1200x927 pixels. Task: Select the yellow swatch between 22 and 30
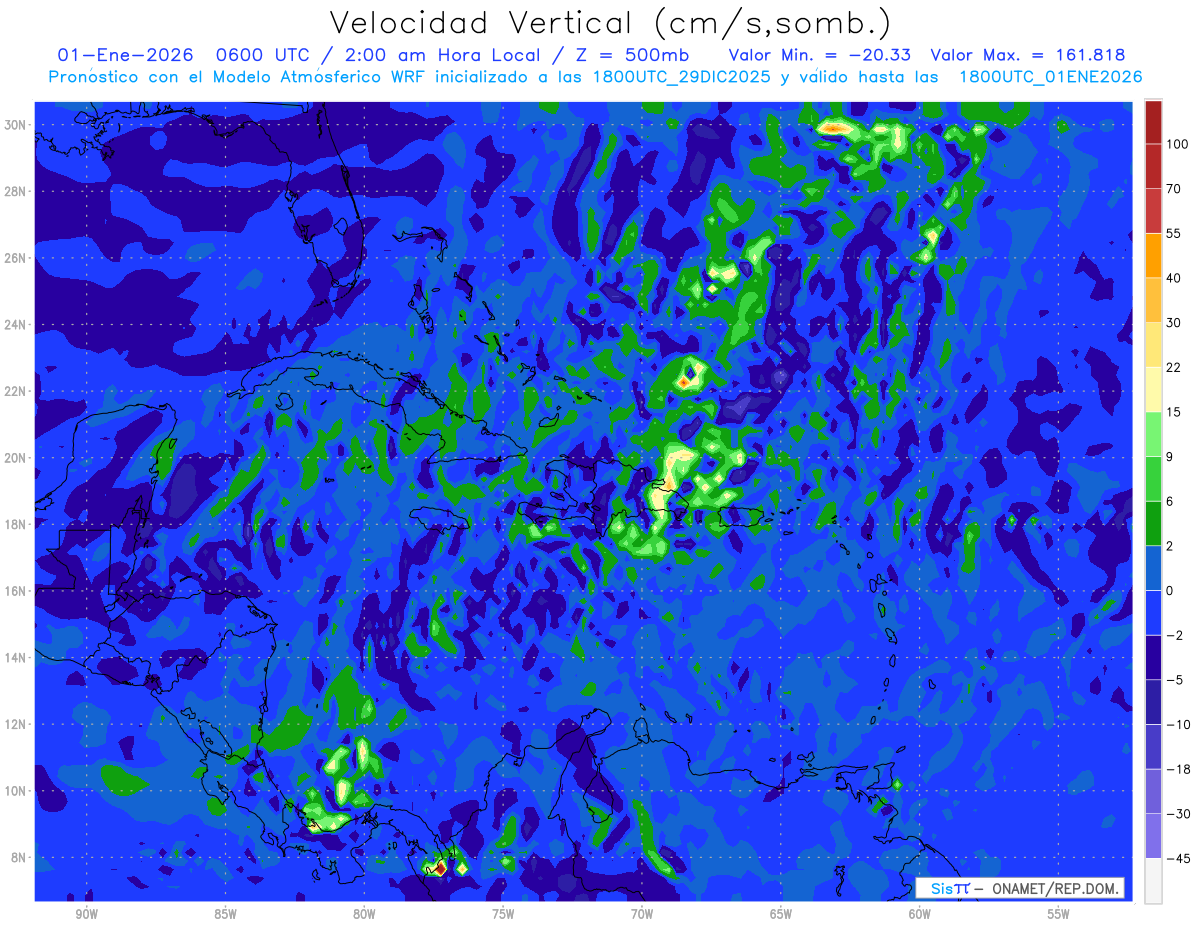[1153, 345]
